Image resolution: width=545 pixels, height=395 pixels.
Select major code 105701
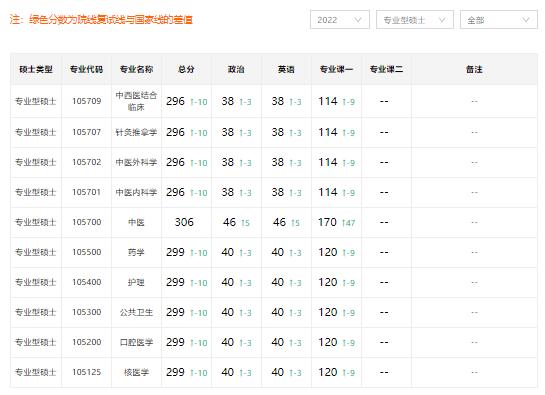[87, 192]
